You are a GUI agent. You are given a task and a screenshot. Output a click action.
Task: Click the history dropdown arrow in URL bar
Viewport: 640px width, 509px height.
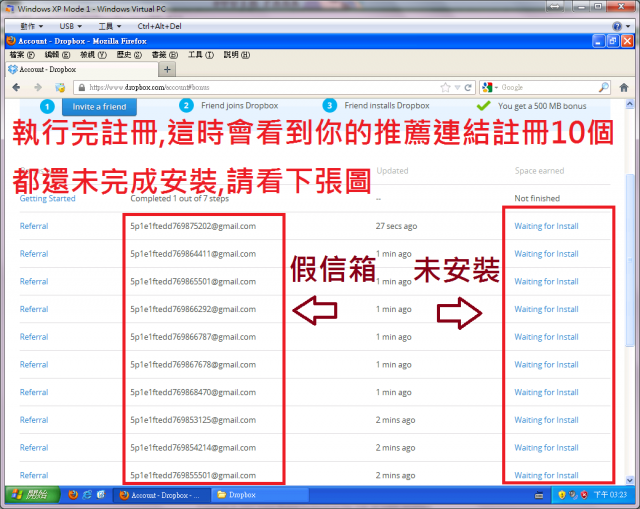pyautogui.click(x=457, y=87)
